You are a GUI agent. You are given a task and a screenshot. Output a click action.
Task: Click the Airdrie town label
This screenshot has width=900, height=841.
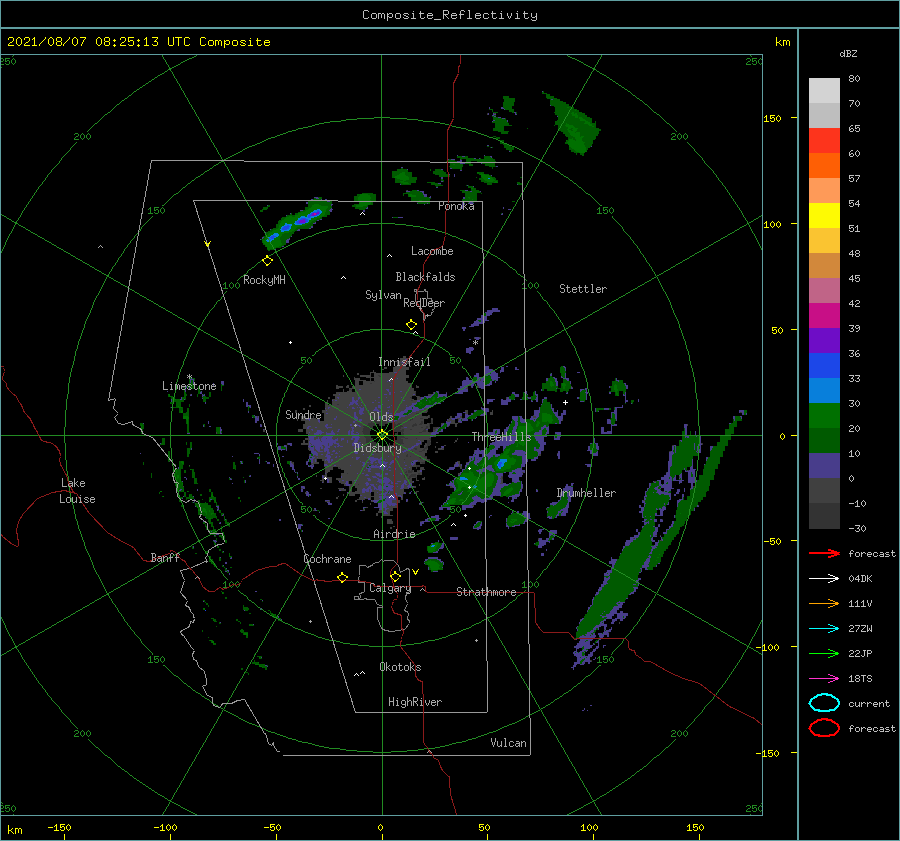click(394, 534)
